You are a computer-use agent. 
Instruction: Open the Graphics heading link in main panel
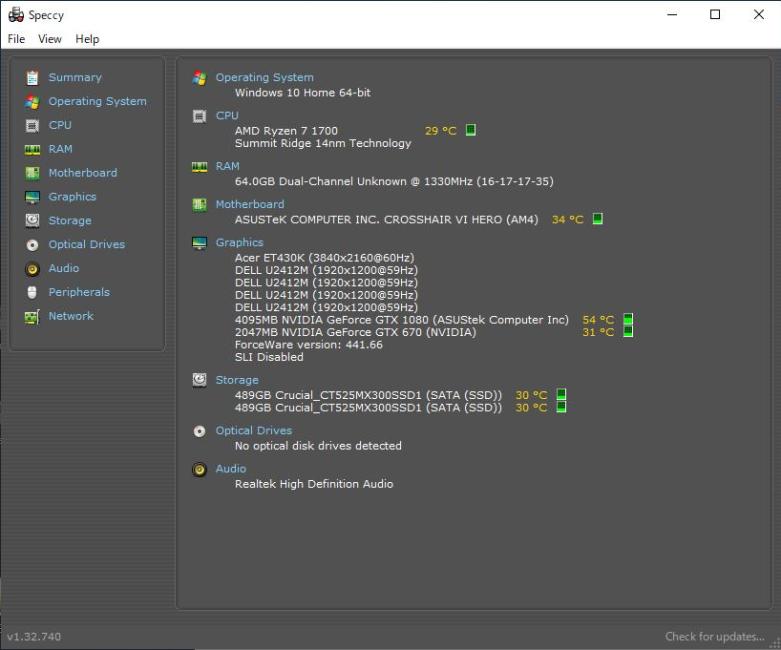click(239, 242)
